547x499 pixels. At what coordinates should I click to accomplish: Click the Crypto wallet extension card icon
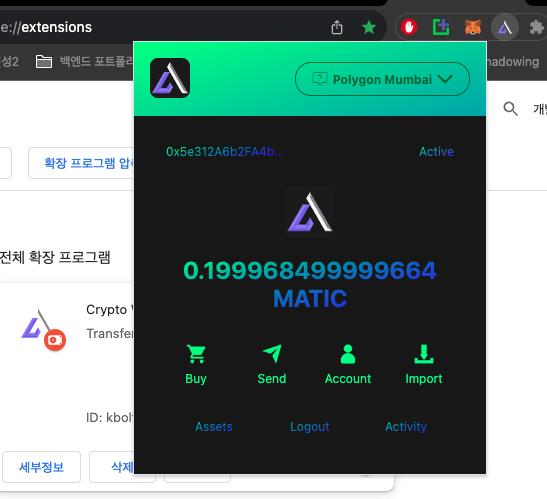[x=43, y=330]
